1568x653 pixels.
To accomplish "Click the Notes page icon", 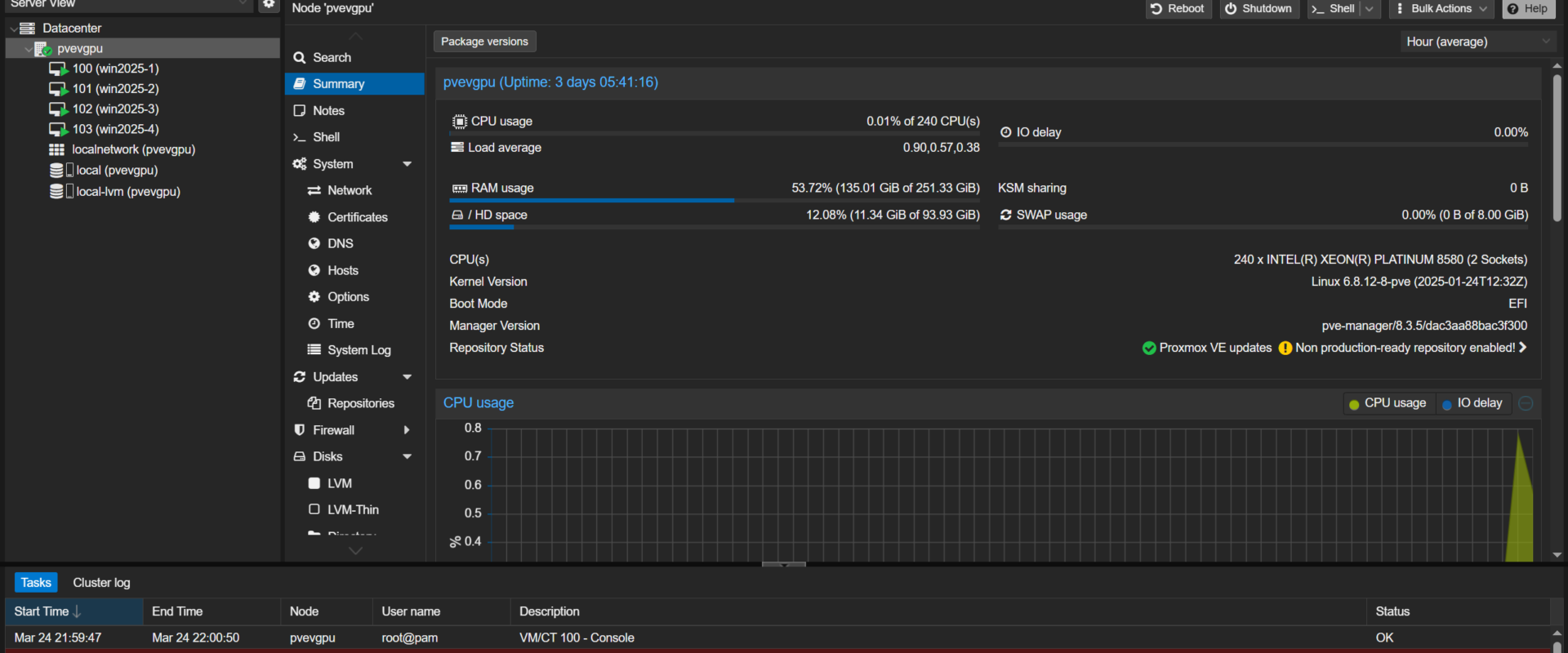I will [300, 111].
